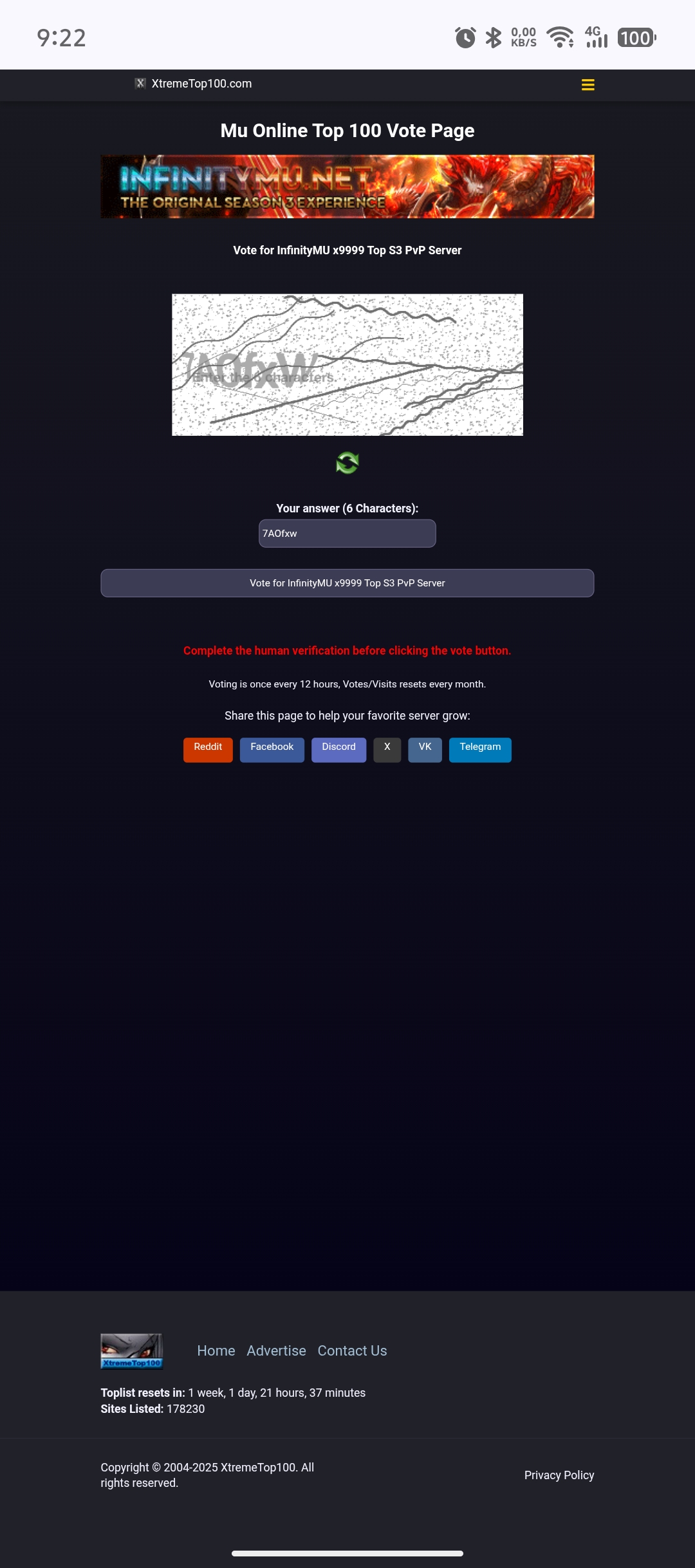This screenshot has width=695, height=1568.
Task: Share the page on Facebook
Action: pos(272,750)
